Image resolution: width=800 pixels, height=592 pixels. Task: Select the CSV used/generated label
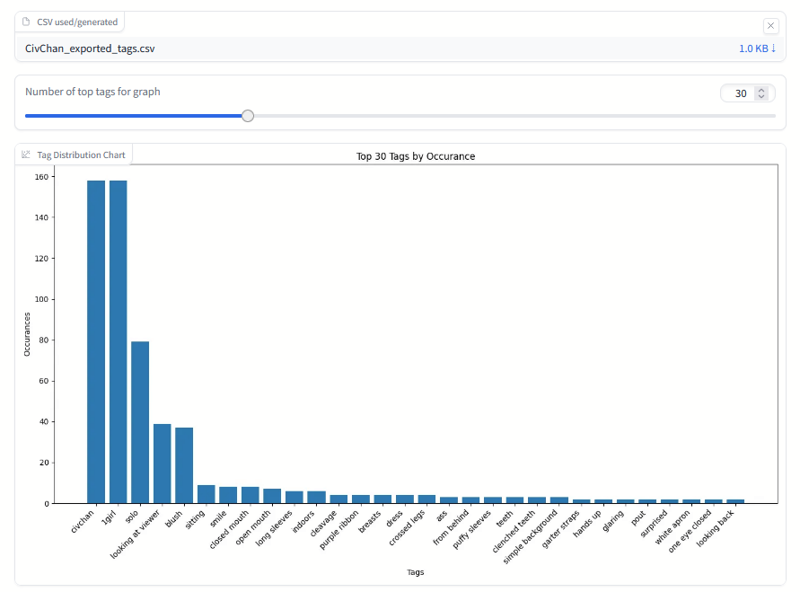(x=77, y=22)
